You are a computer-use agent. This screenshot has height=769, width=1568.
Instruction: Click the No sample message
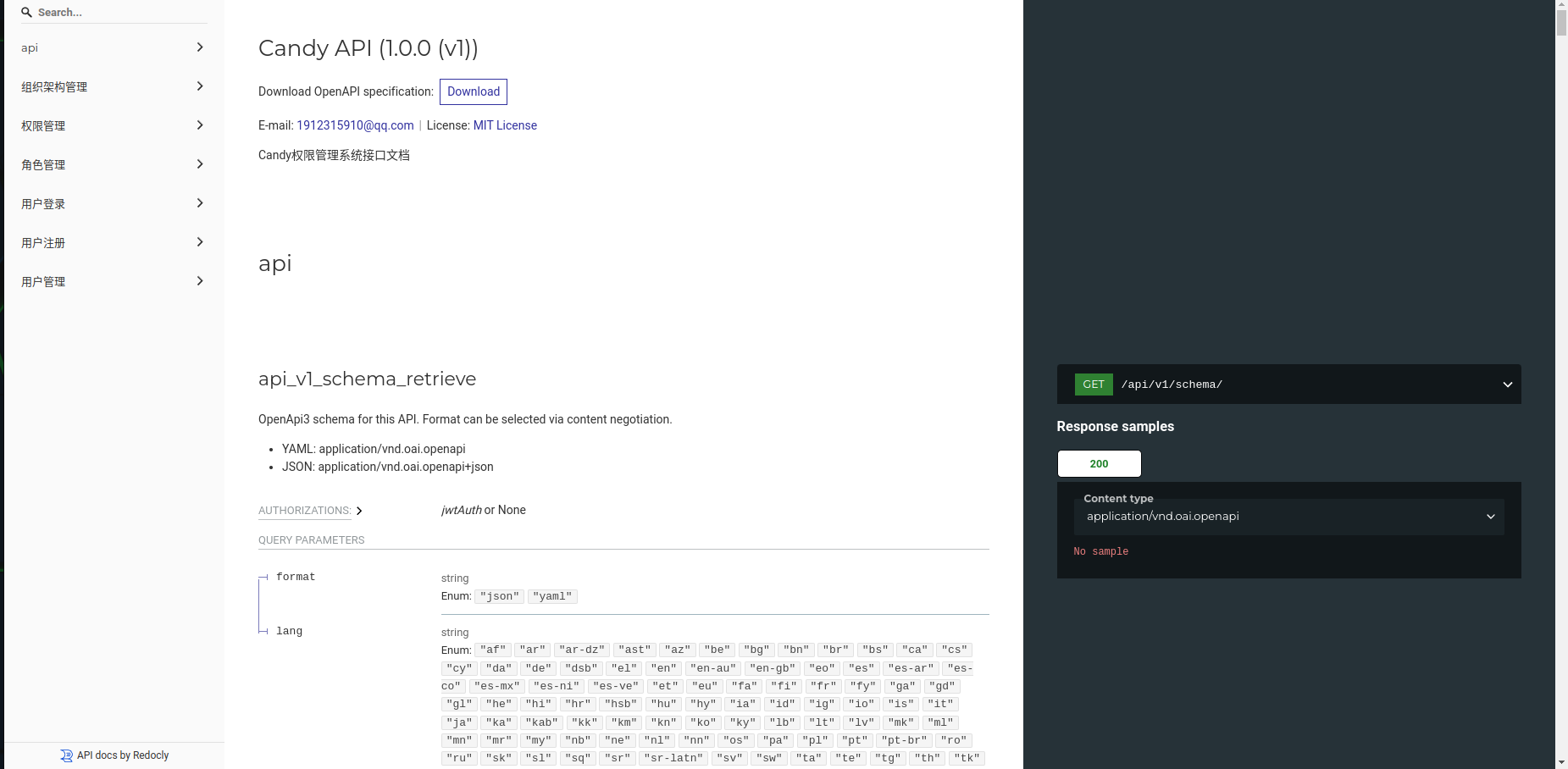coord(1100,551)
